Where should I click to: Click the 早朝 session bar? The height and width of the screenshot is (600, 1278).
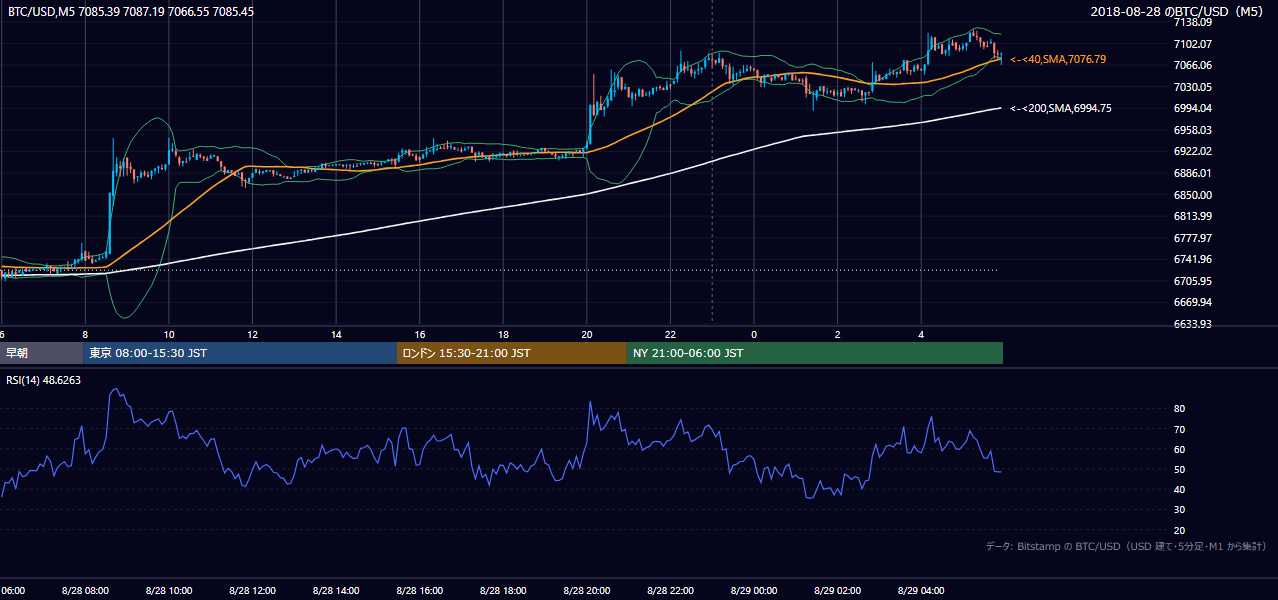click(42, 353)
